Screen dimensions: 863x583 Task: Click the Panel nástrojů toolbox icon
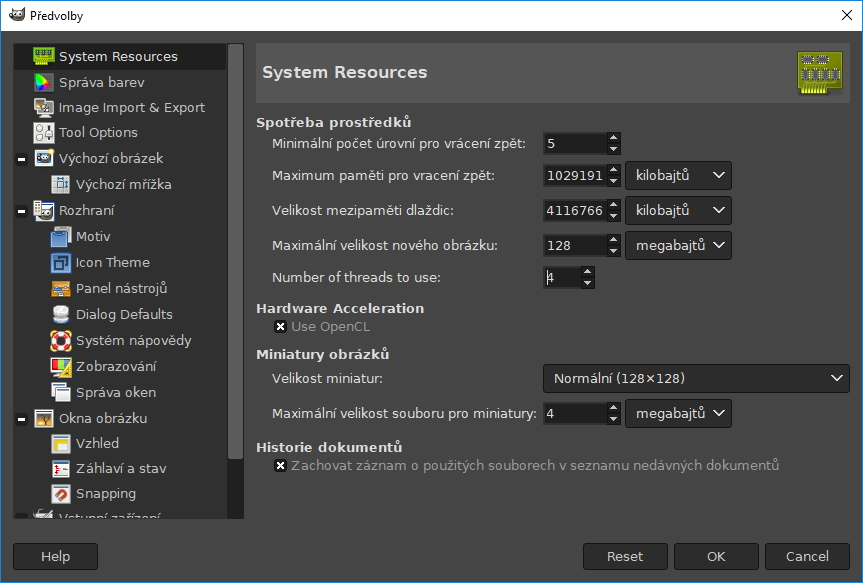pyautogui.click(x=60, y=289)
